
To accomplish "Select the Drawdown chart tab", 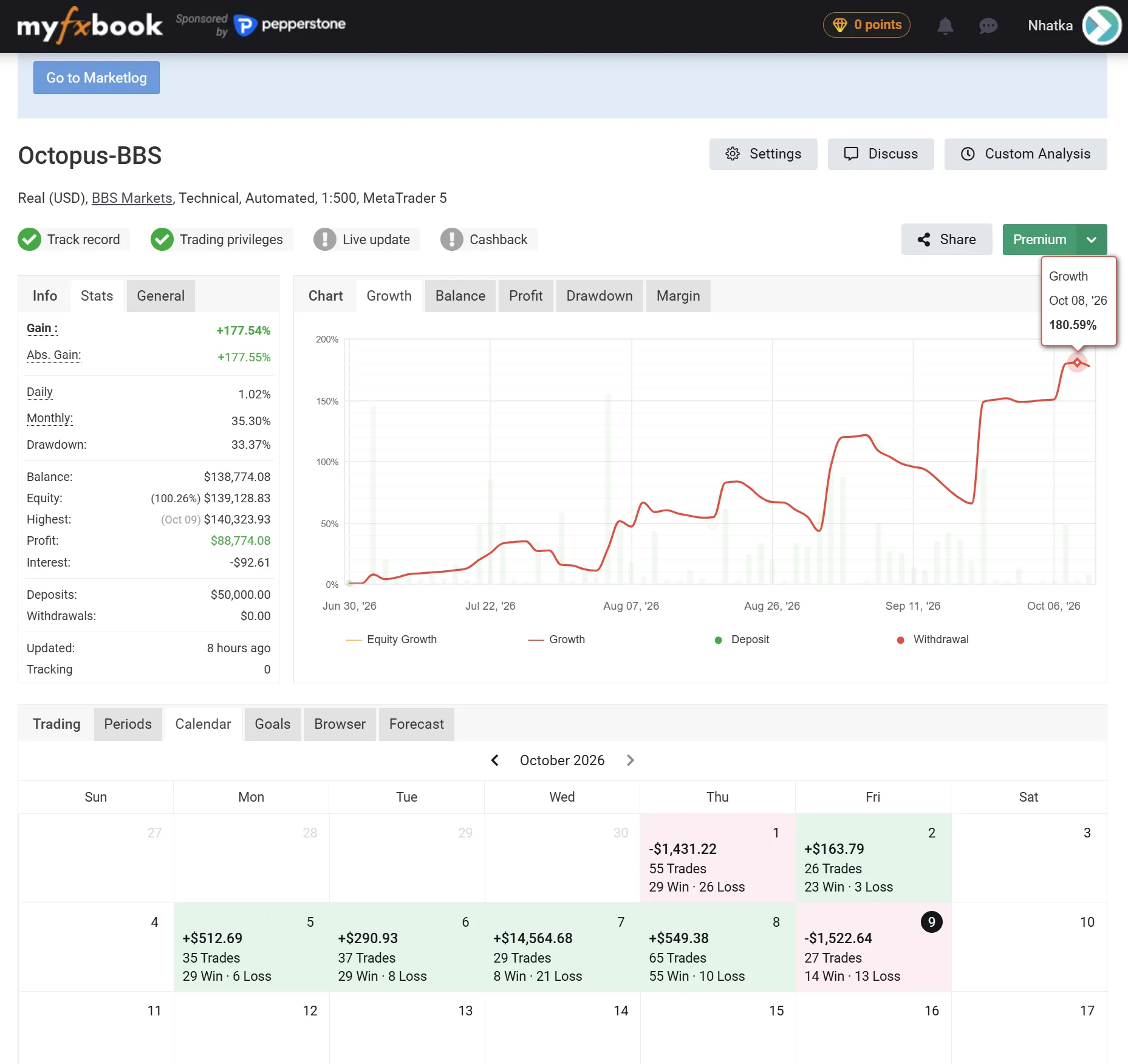I will tap(599, 296).
